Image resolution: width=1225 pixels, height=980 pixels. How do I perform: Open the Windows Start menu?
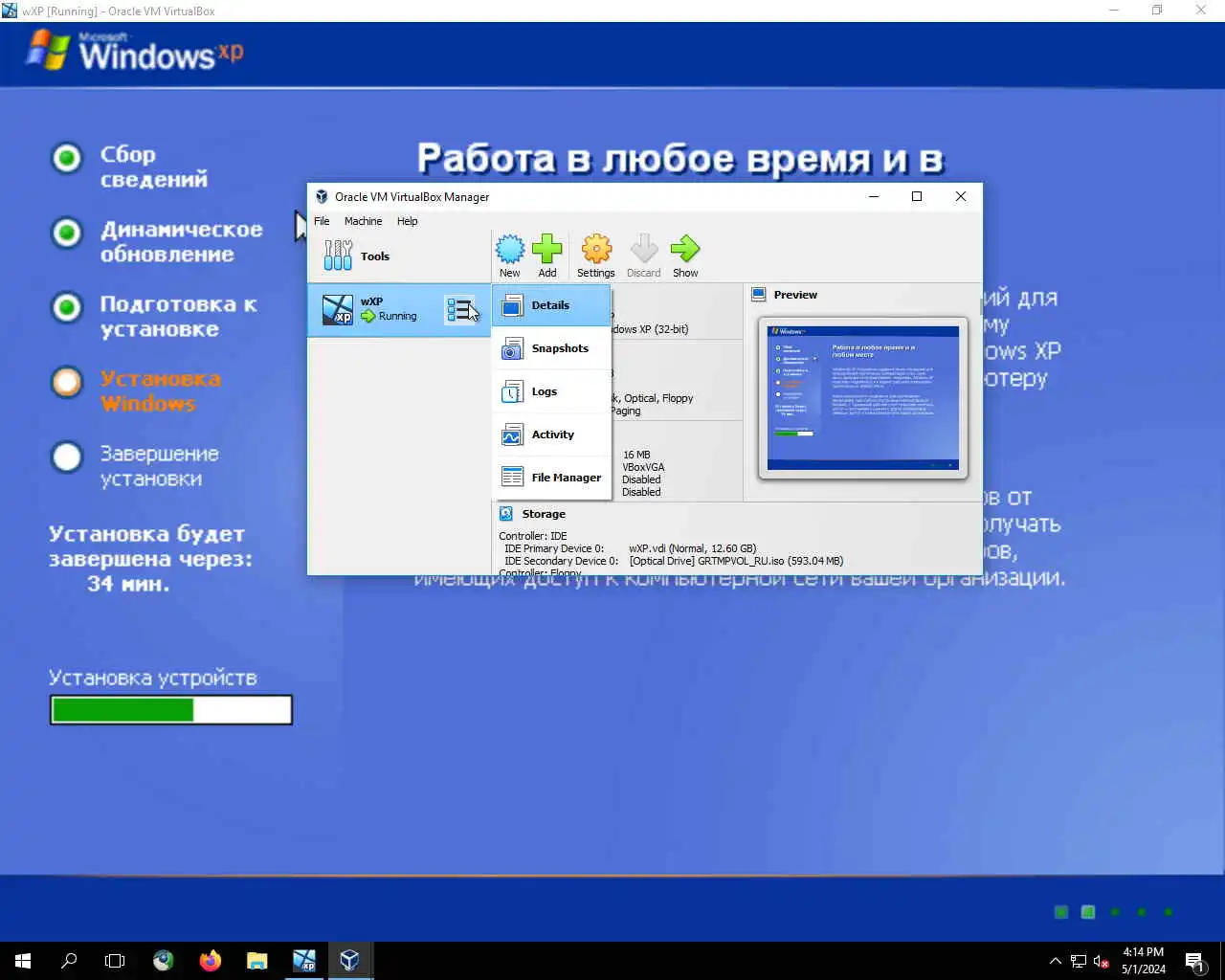click(23, 961)
